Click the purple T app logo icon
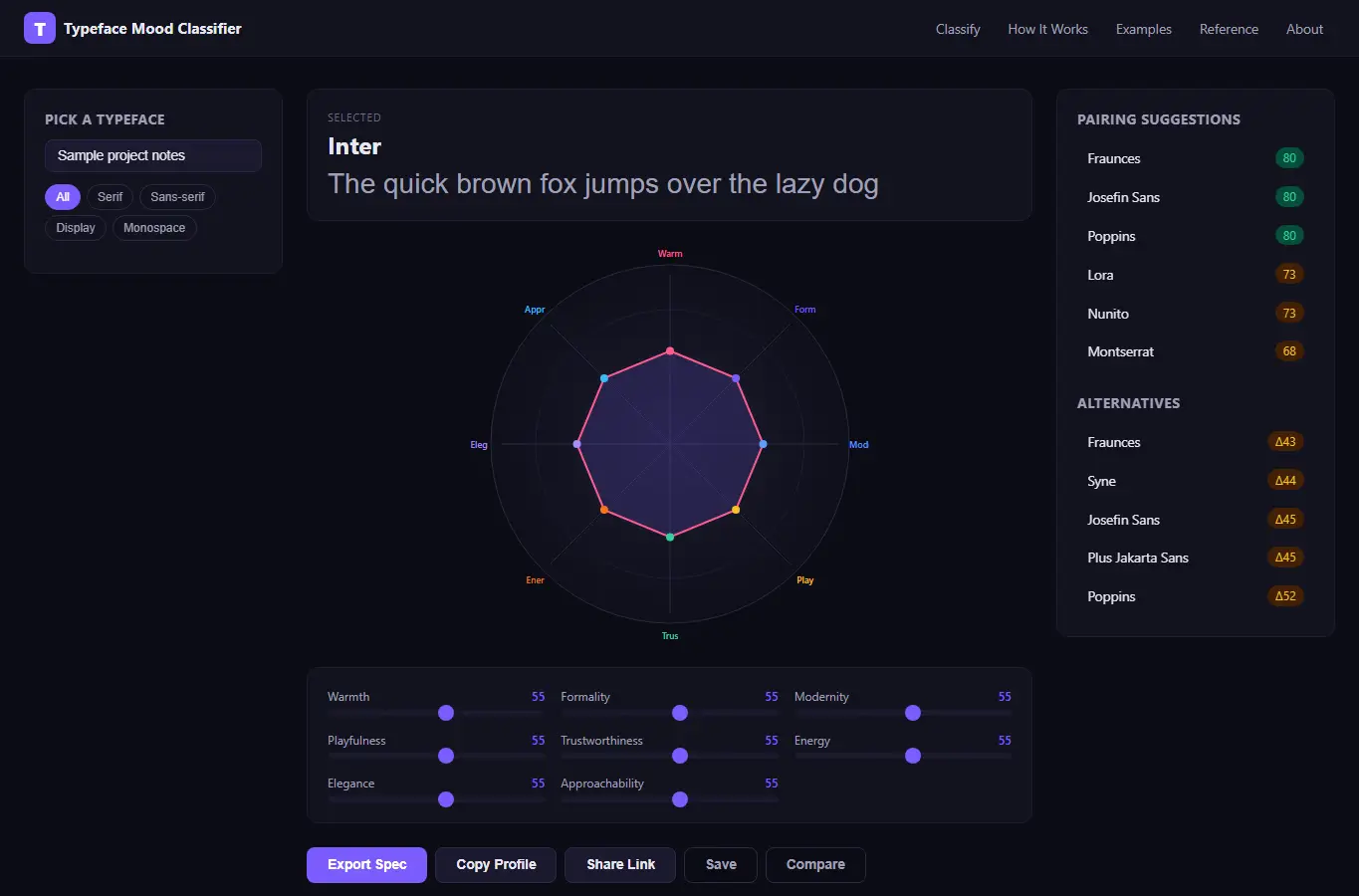 tap(40, 28)
